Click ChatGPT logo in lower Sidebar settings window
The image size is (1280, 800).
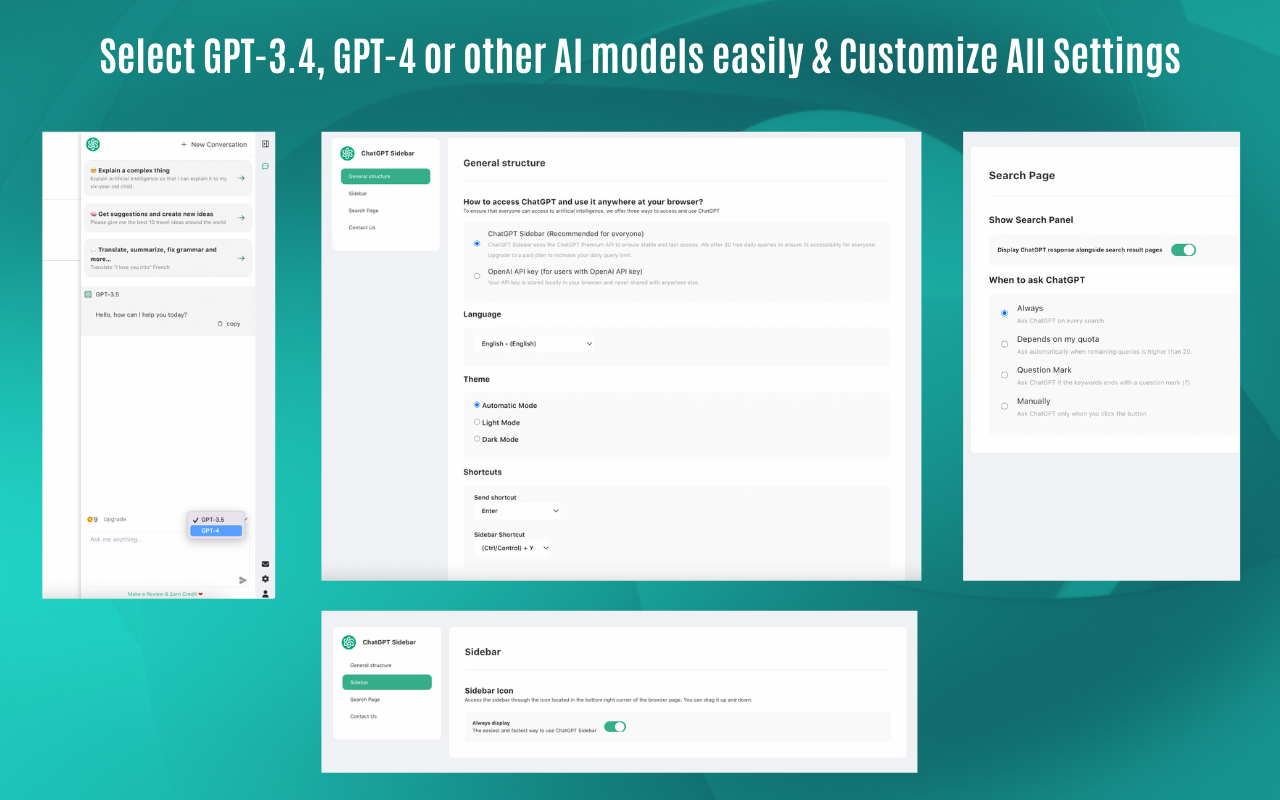point(348,642)
